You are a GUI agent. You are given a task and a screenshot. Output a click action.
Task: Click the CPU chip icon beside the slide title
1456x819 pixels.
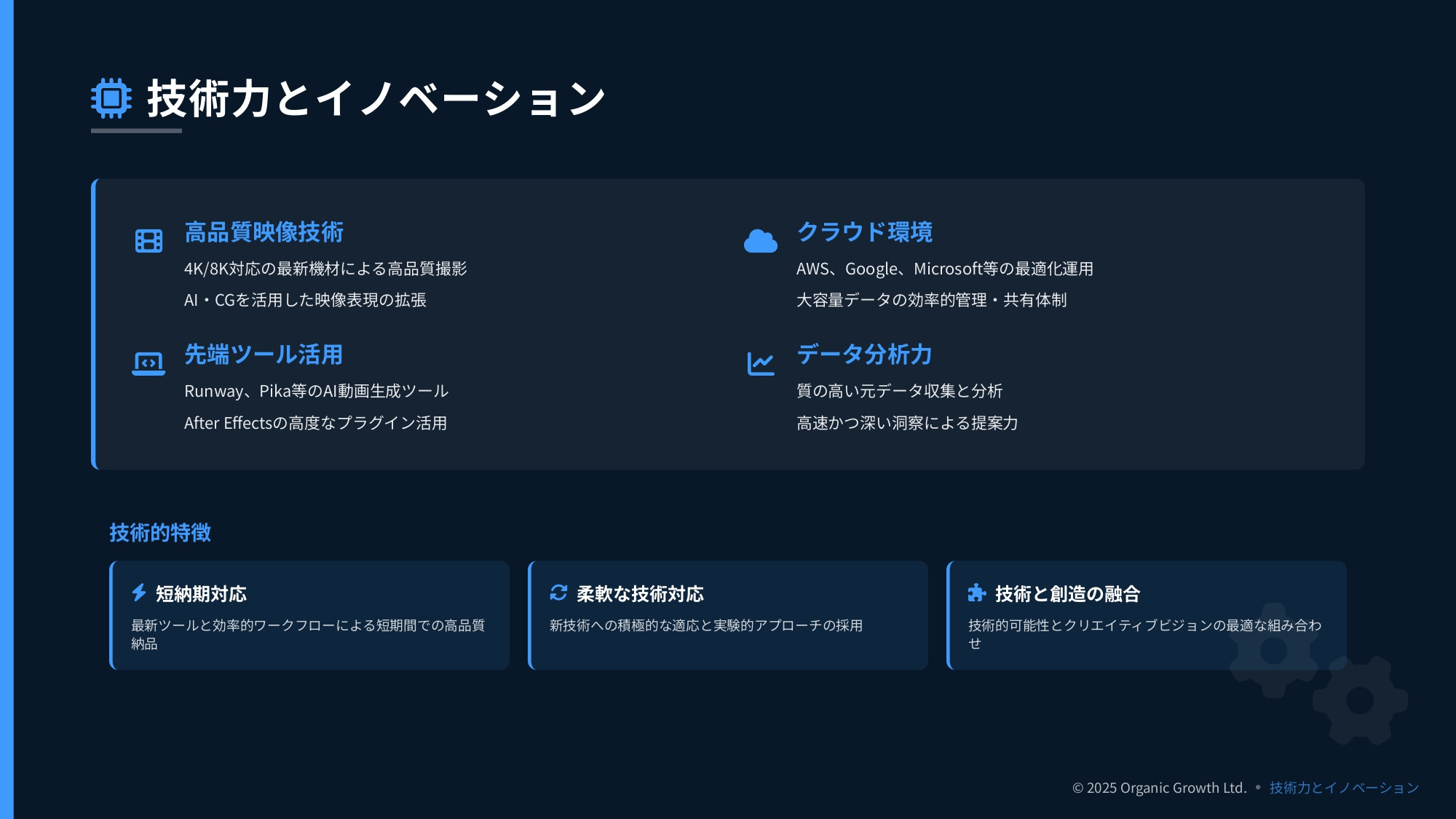coord(111,97)
